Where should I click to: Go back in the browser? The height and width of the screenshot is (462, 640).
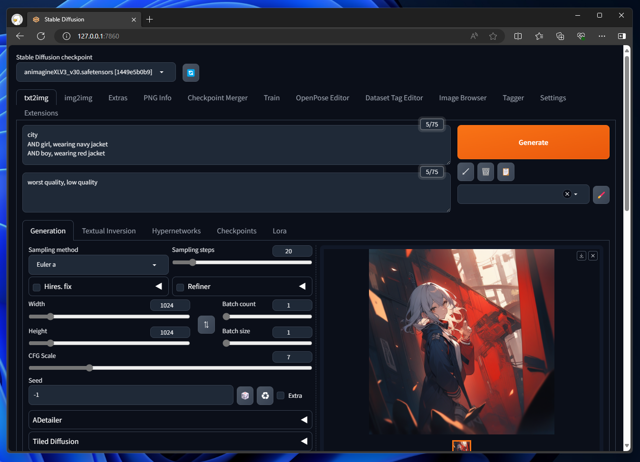[x=20, y=36]
